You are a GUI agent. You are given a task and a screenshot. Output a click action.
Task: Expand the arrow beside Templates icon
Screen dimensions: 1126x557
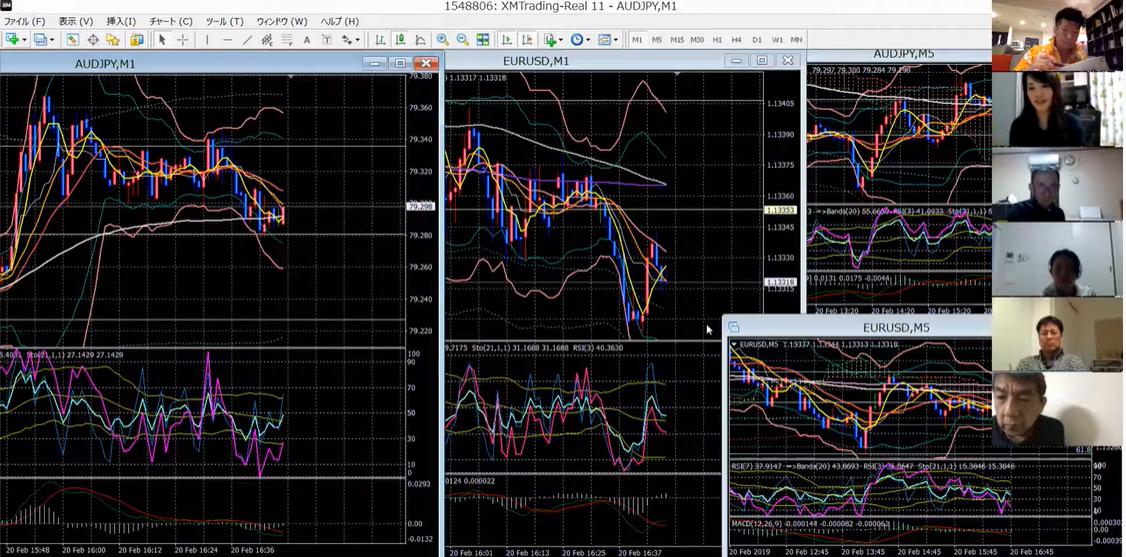coord(615,39)
